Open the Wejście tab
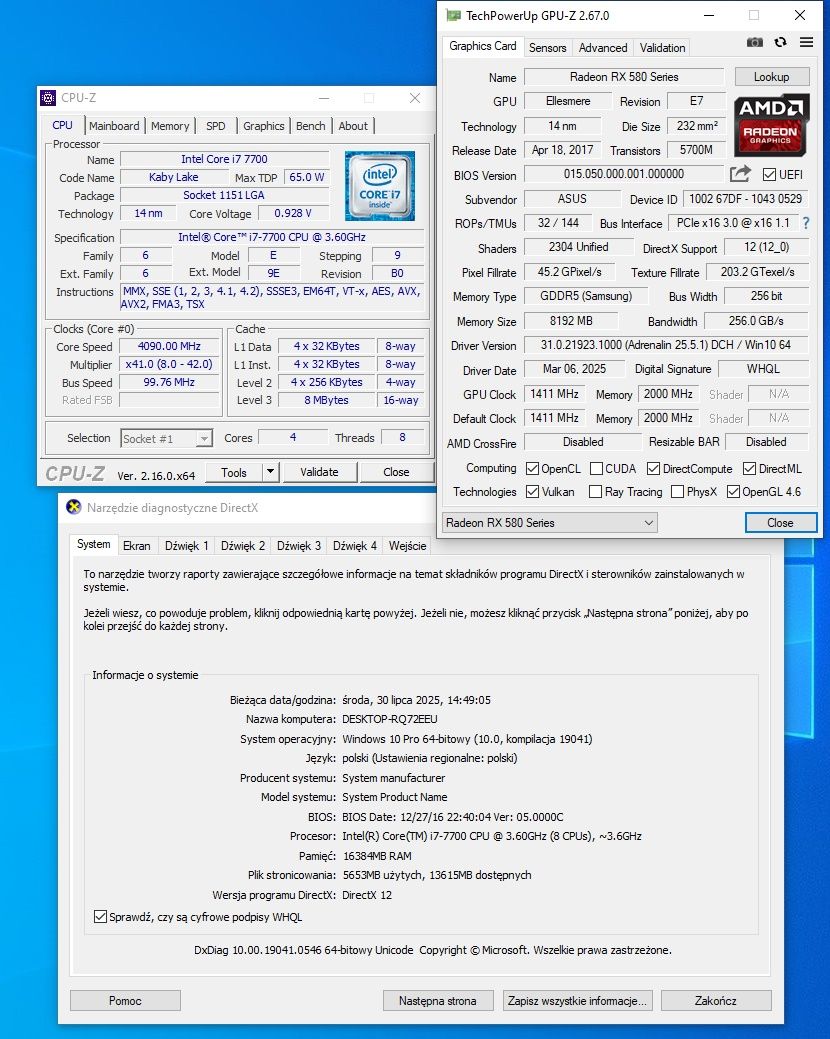This screenshot has width=830, height=1039. (407, 545)
